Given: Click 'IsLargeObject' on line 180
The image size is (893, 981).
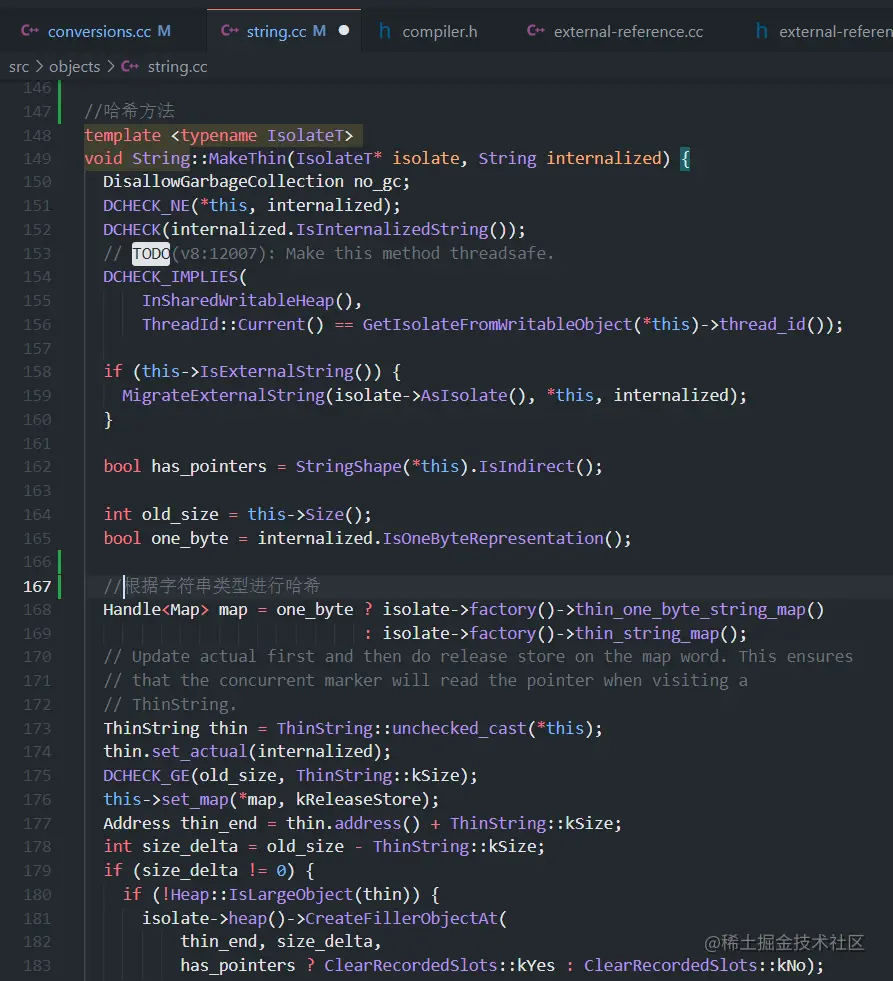Looking at the screenshot, I should [x=290, y=895].
